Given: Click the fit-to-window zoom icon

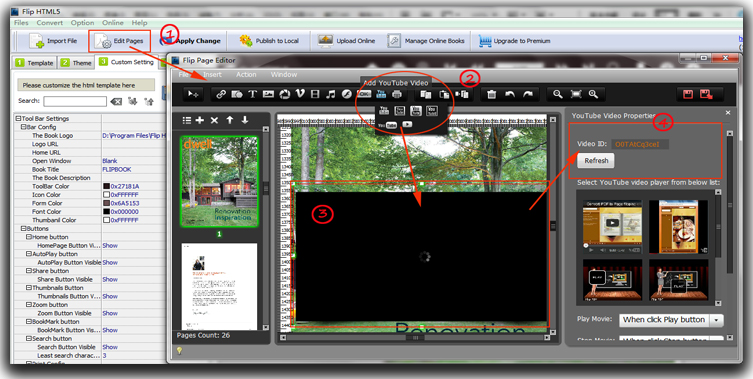Looking at the screenshot, I should [576, 95].
